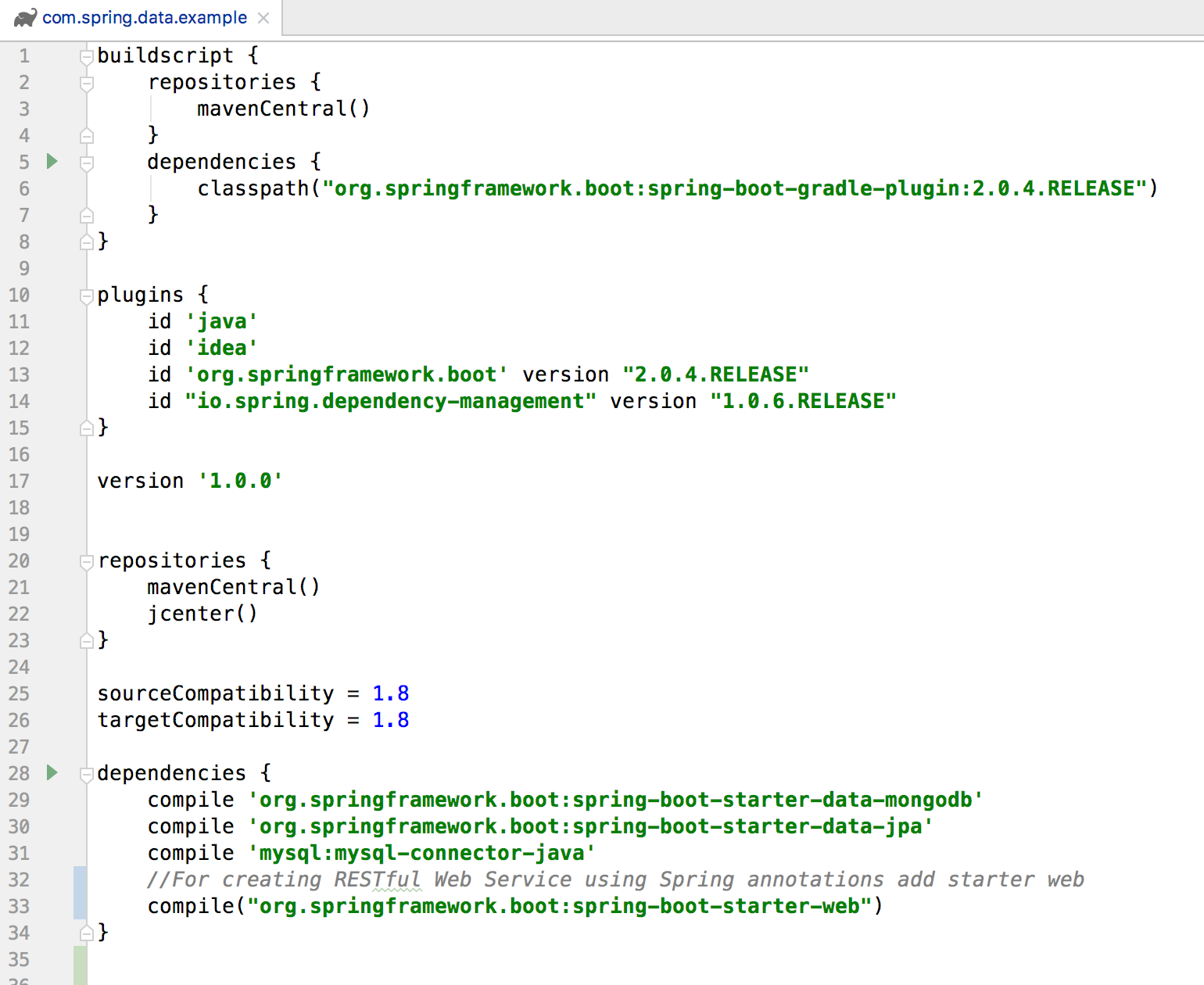The image size is (1204, 985).
Task: Click the Gradle elephant icon on the tab
Action: tap(25, 17)
